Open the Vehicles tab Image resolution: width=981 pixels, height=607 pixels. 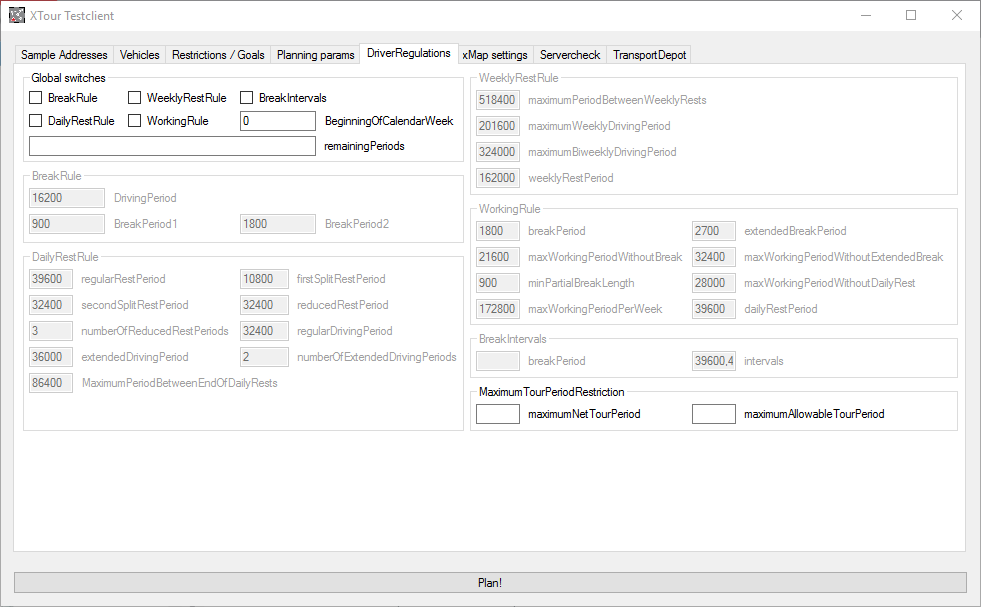click(x=139, y=55)
